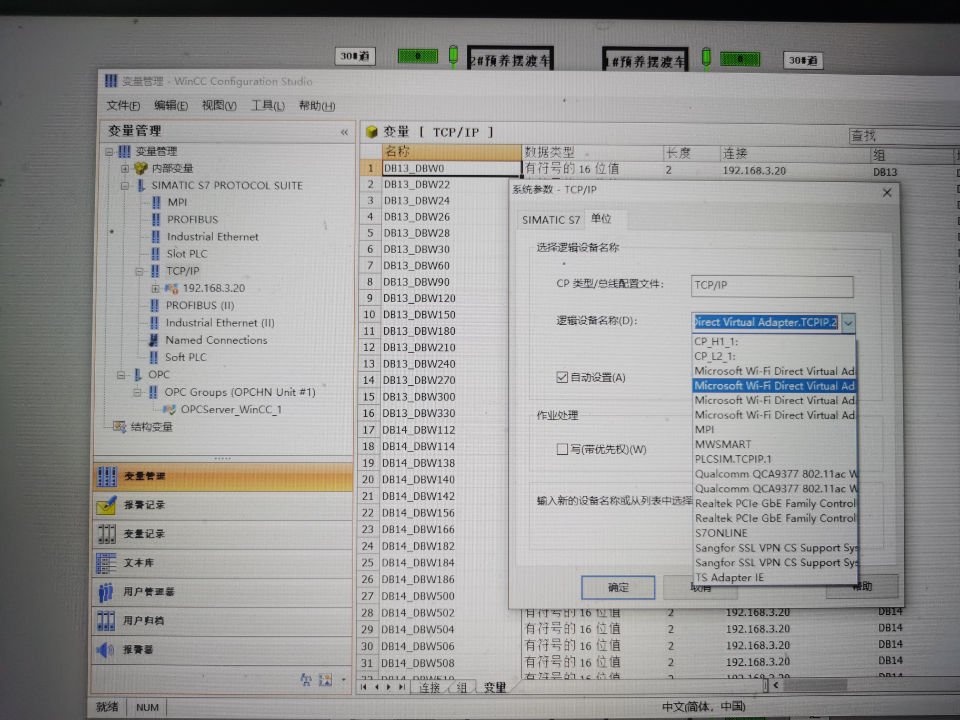The height and width of the screenshot is (720, 960).
Task: Open 变量管理 editor in navigation bar
Action: click(x=223, y=476)
